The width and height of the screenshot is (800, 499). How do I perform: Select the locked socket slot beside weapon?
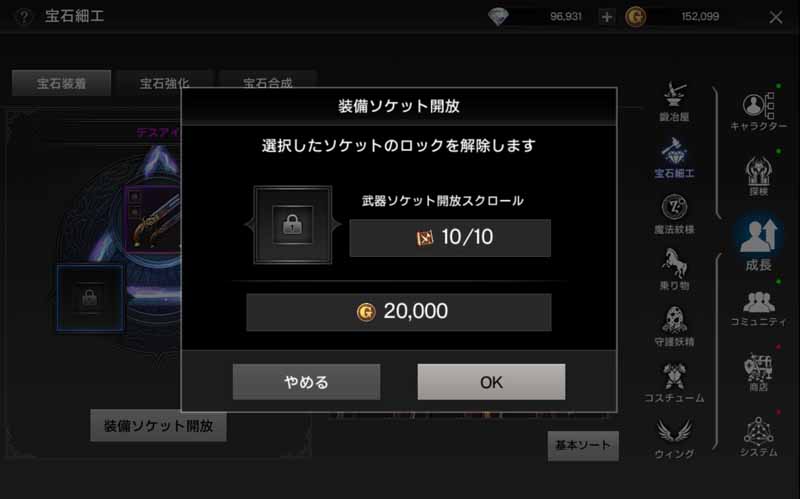90,298
